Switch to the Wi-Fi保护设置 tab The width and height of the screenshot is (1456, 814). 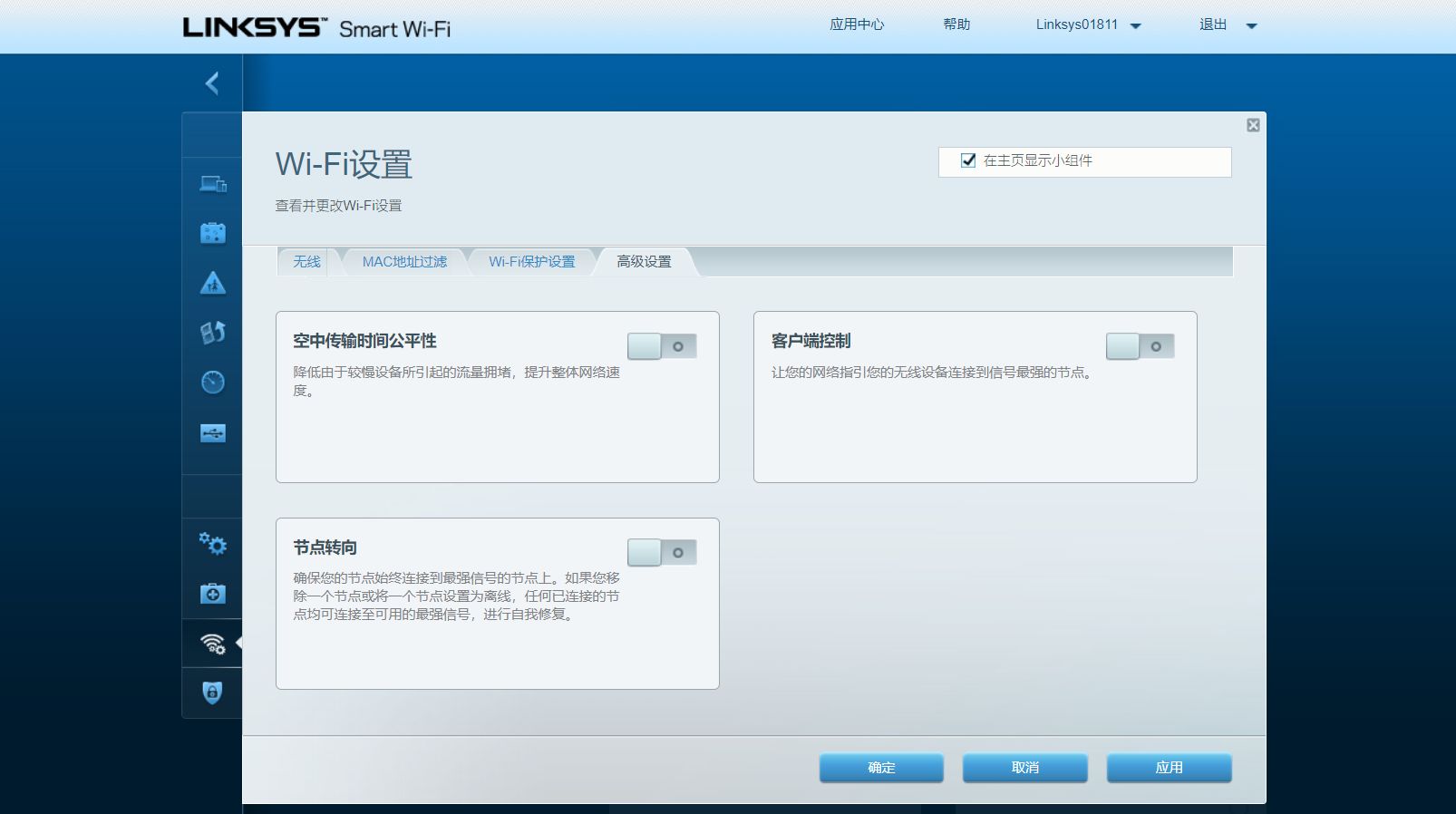(x=531, y=262)
